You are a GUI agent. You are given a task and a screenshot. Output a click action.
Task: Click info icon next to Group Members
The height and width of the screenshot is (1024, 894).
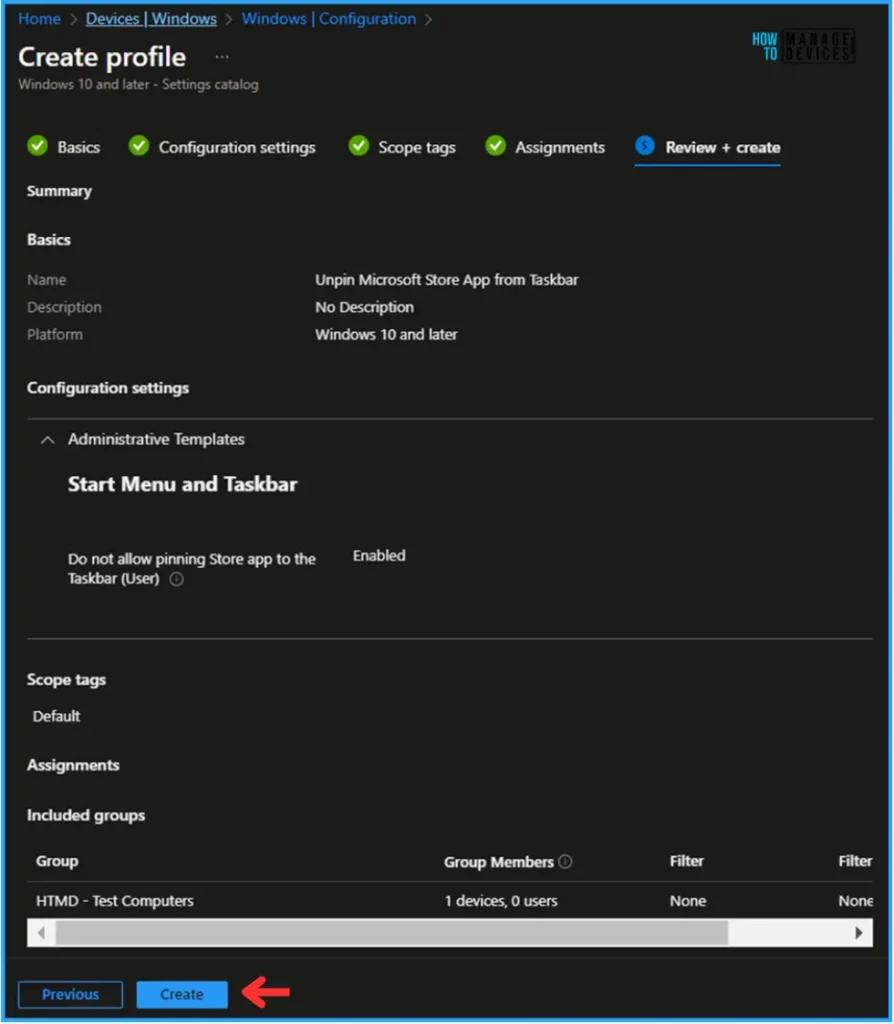(x=565, y=862)
